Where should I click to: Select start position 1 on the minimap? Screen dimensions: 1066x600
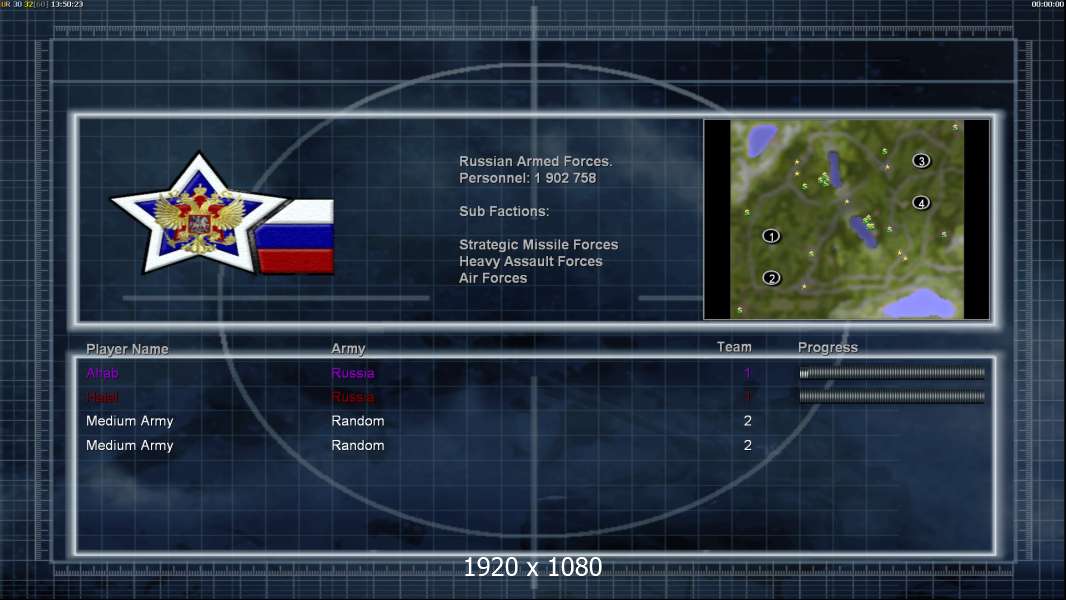pos(771,236)
